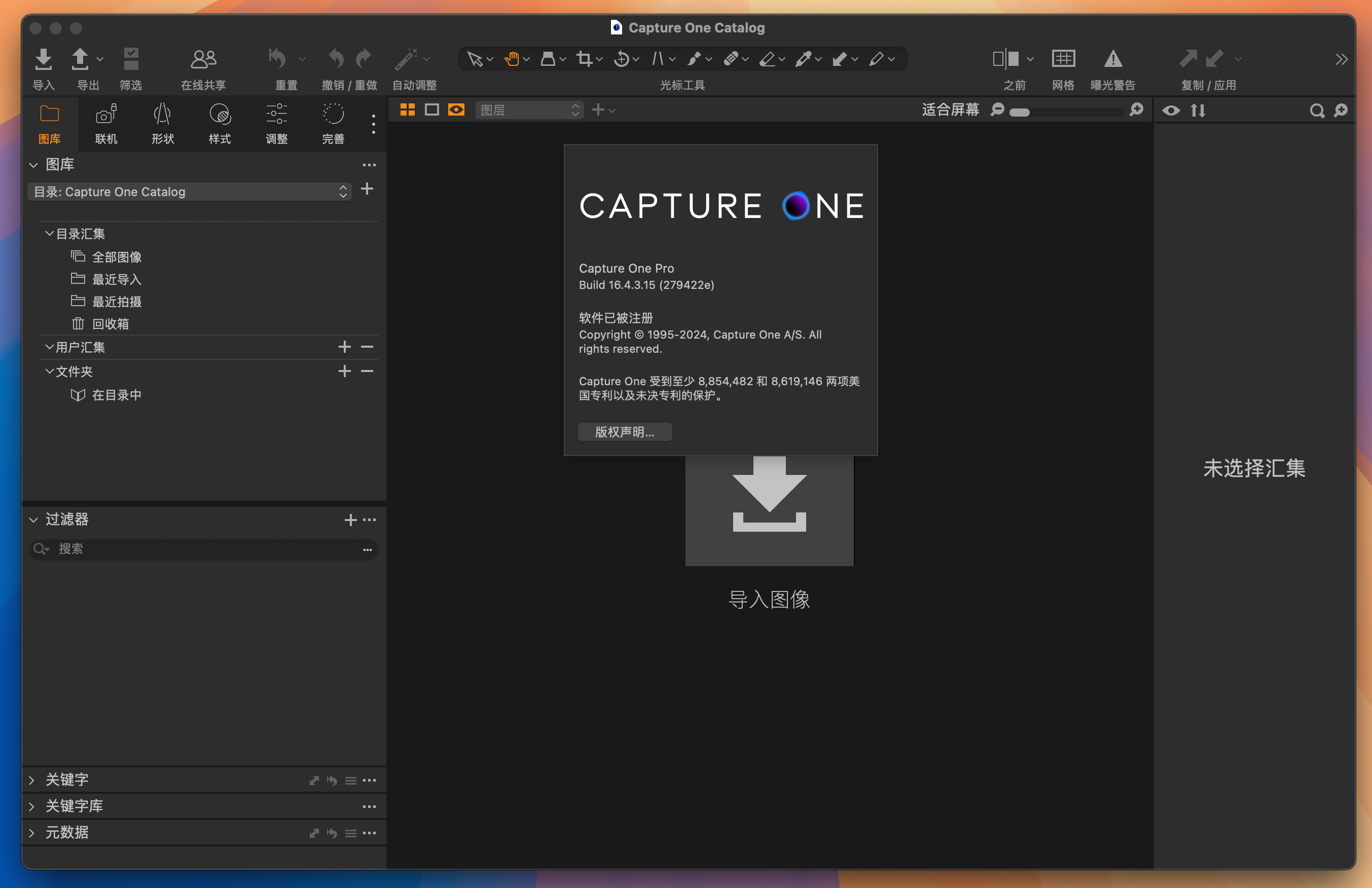Click the Export (导出) toolbar icon

tap(80, 59)
